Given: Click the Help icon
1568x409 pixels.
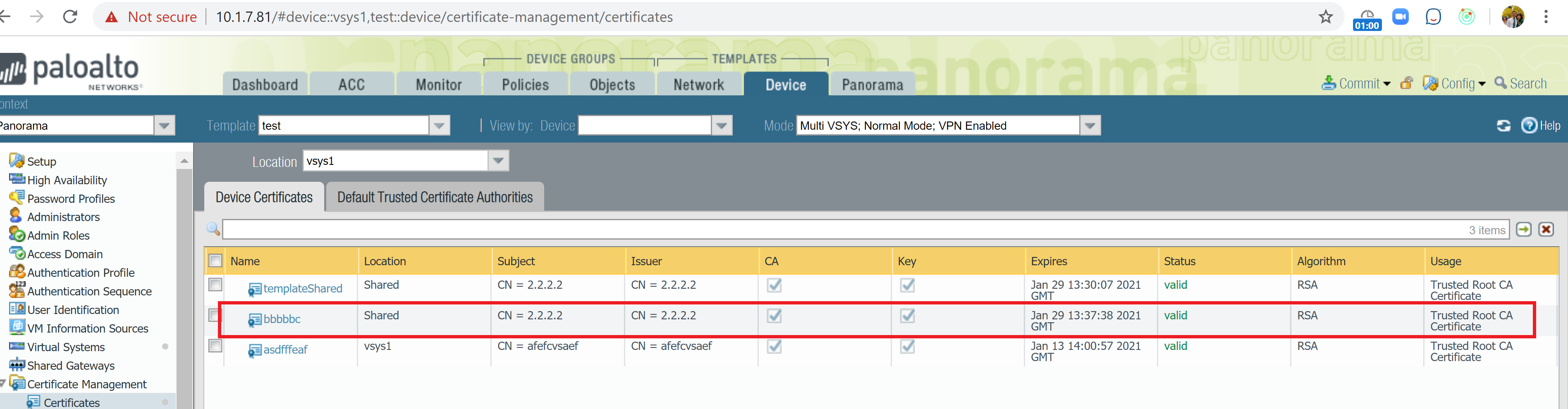Looking at the screenshot, I should coord(1530,126).
